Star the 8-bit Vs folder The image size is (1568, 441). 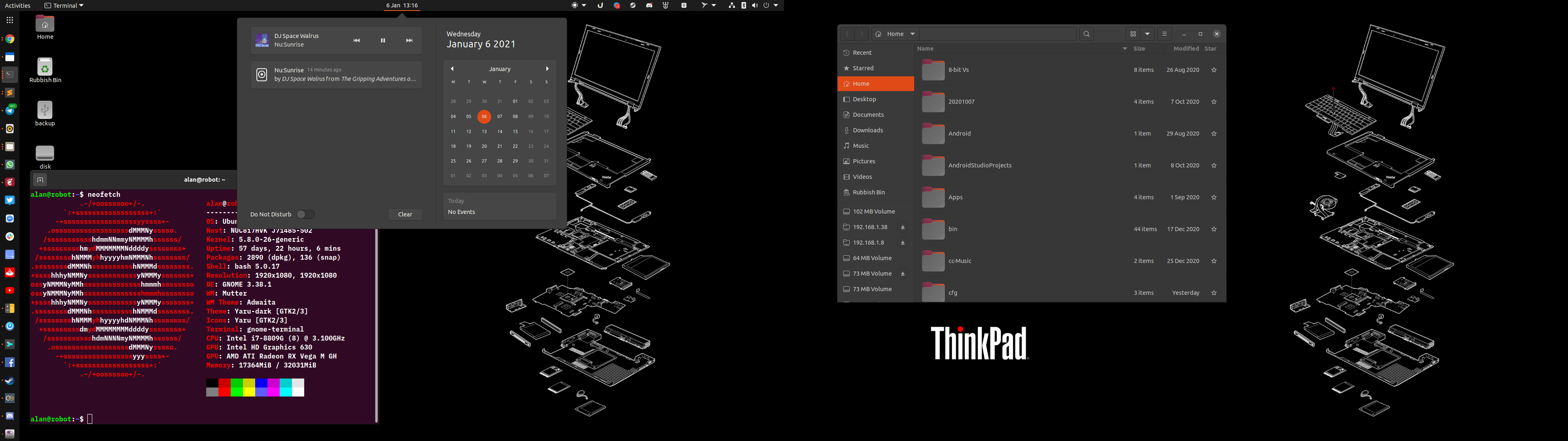pos(1214,70)
